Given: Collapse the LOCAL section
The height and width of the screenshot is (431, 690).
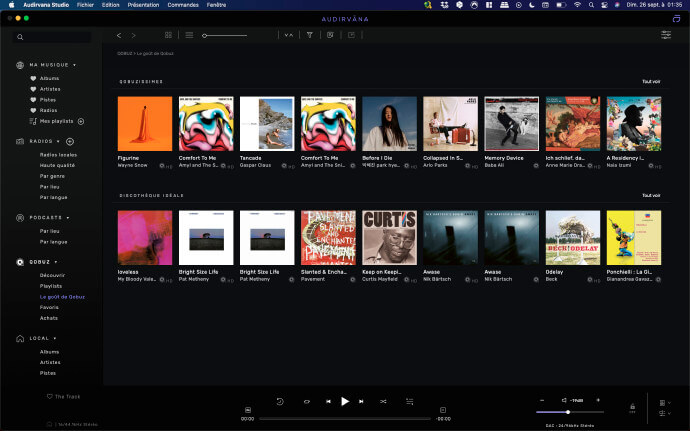Looking at the screenshot, I should tap(55, 338).
